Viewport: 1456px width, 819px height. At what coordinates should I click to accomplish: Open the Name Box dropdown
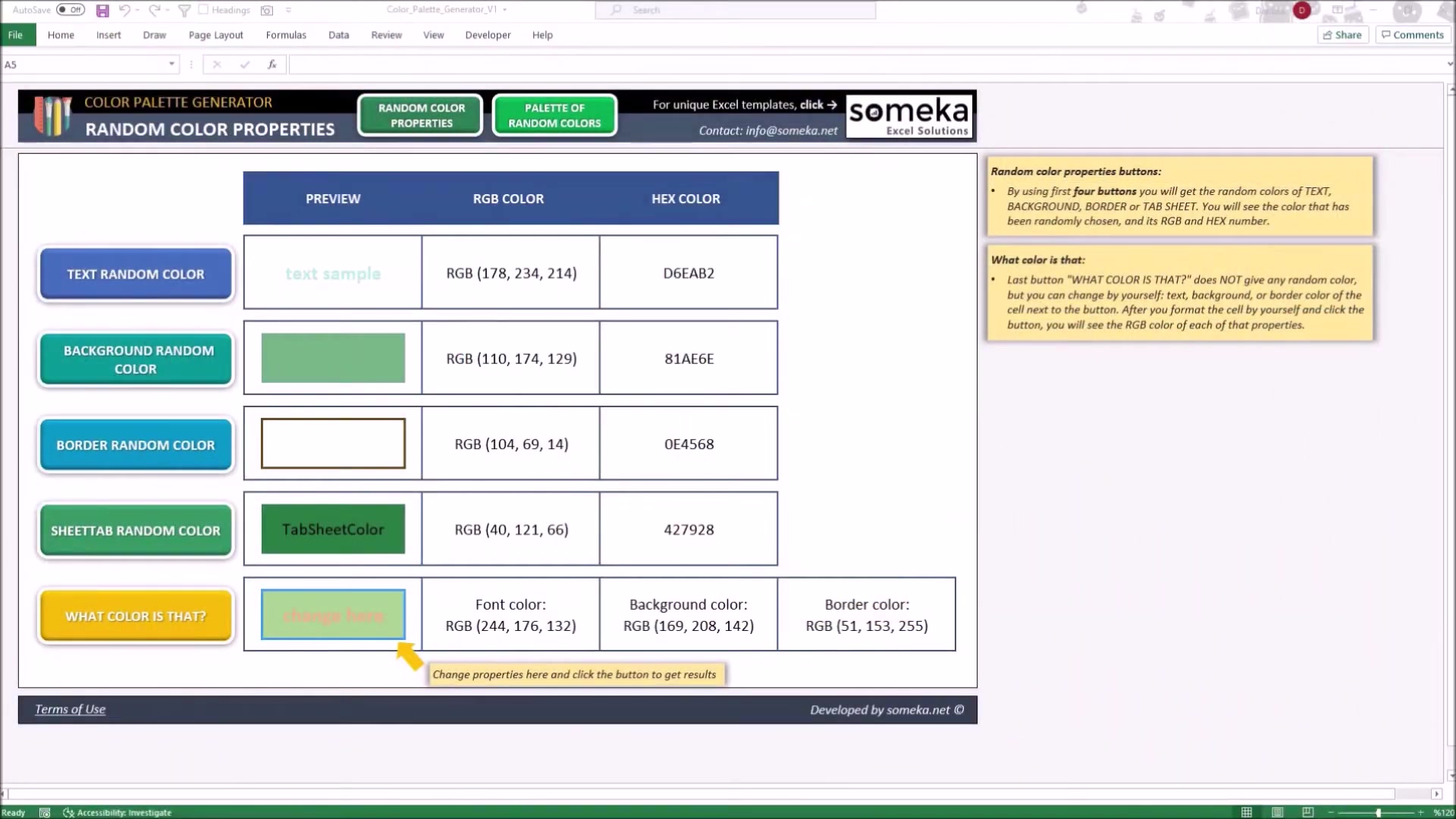coord(171,64)
